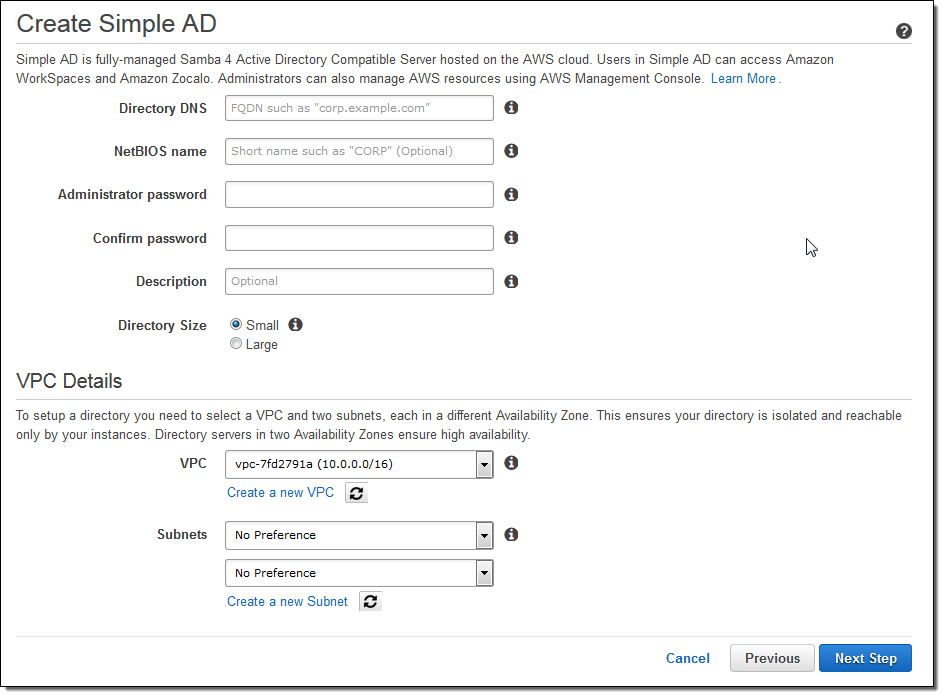Open the Learn More link

(x=743, y=78)
